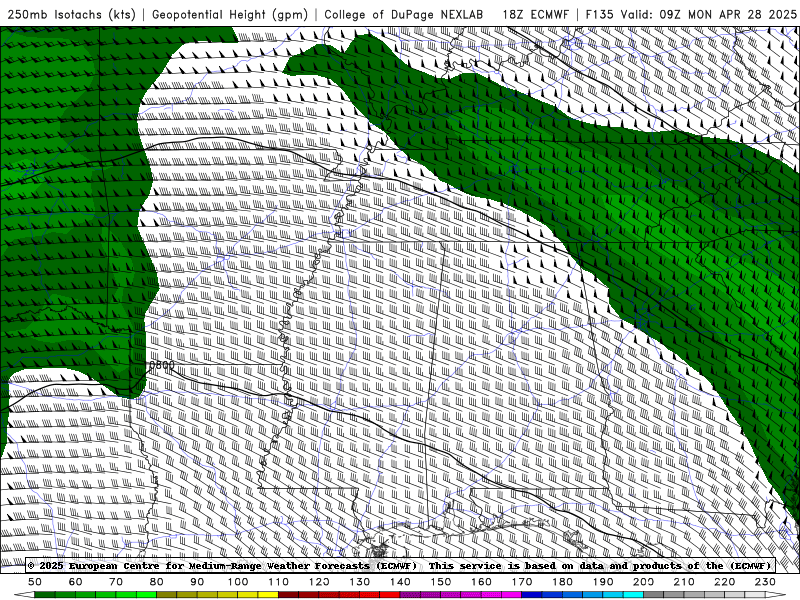The width and height of the screenshot is (800, 600).
Task: Click the 'College of DuPage NEXLAB' label
Action: click(404, 15)
